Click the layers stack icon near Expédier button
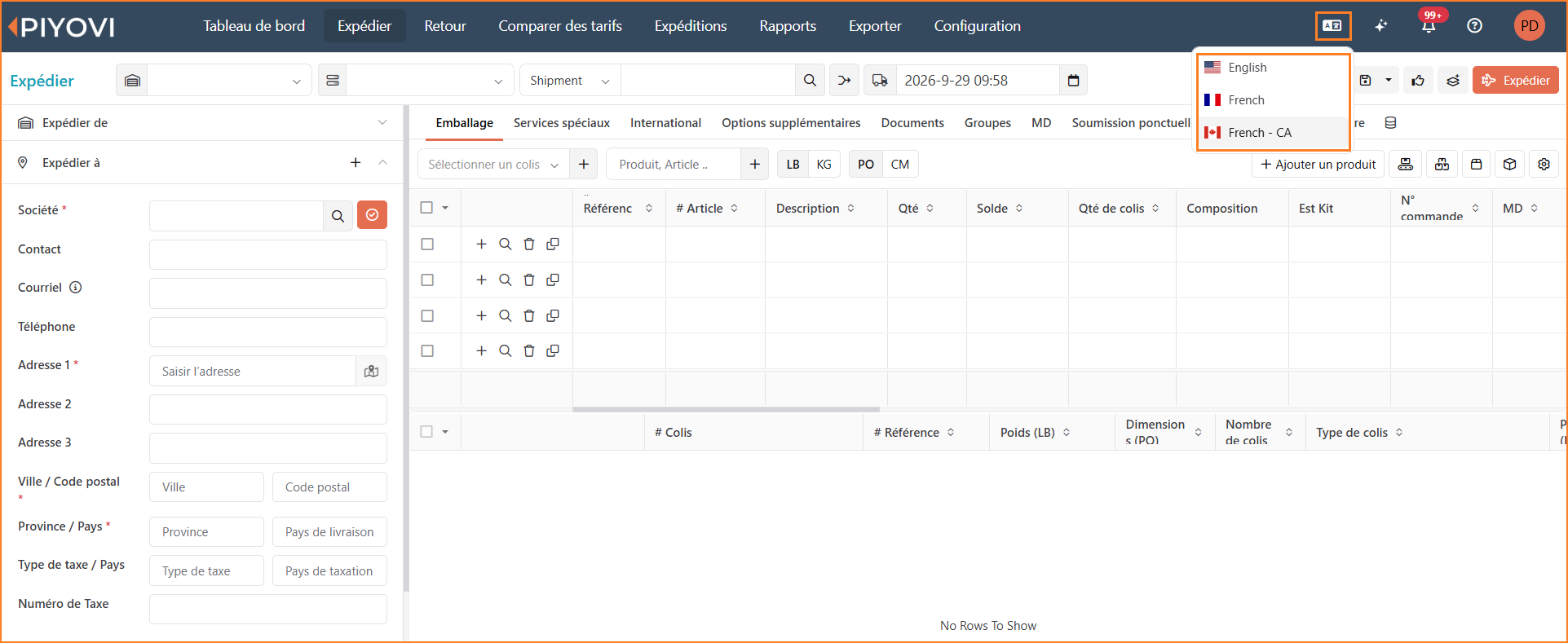This screenshot has height=643, width=1568. point(1453,80)
